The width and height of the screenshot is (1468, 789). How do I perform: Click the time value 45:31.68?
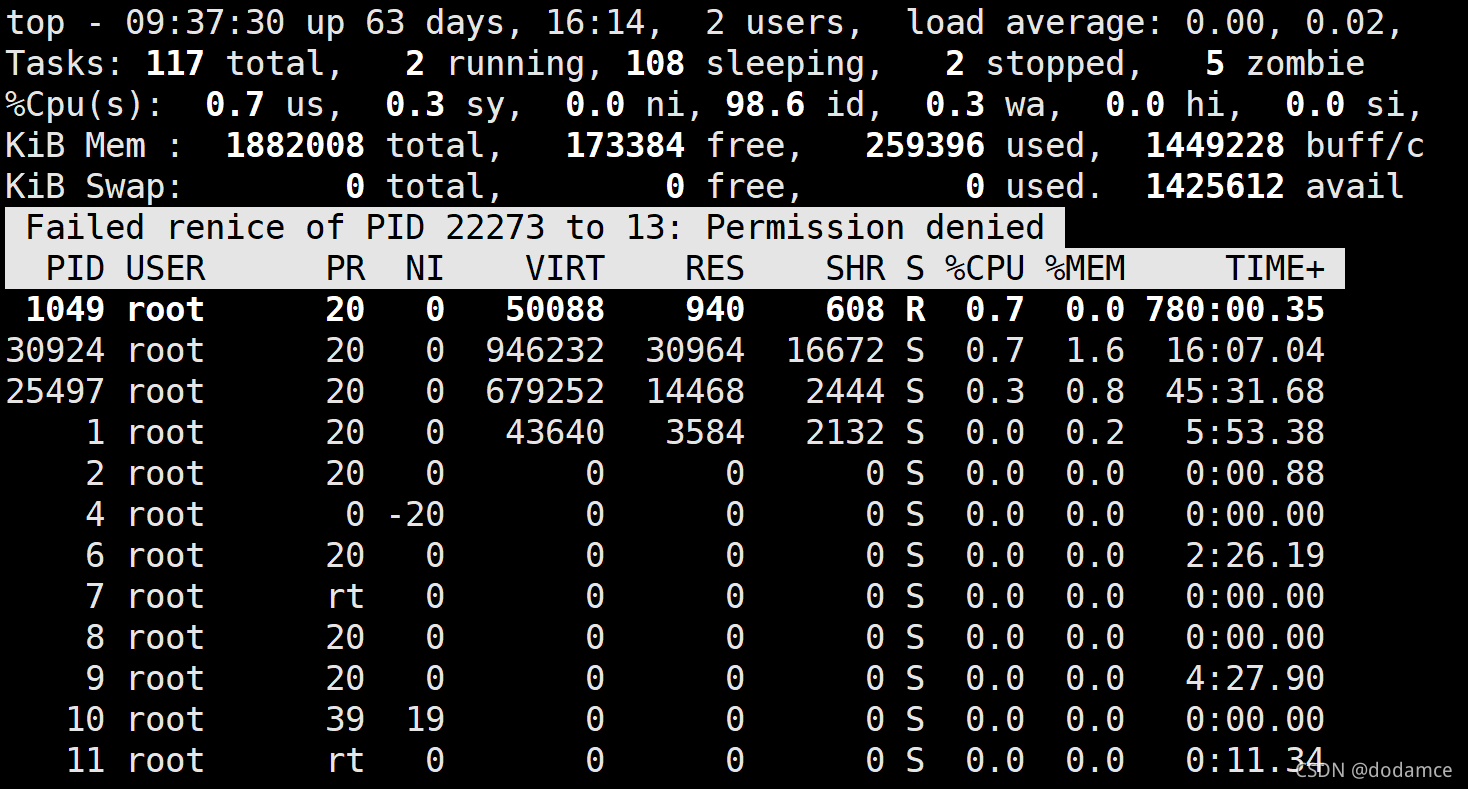coord(1245,392)
